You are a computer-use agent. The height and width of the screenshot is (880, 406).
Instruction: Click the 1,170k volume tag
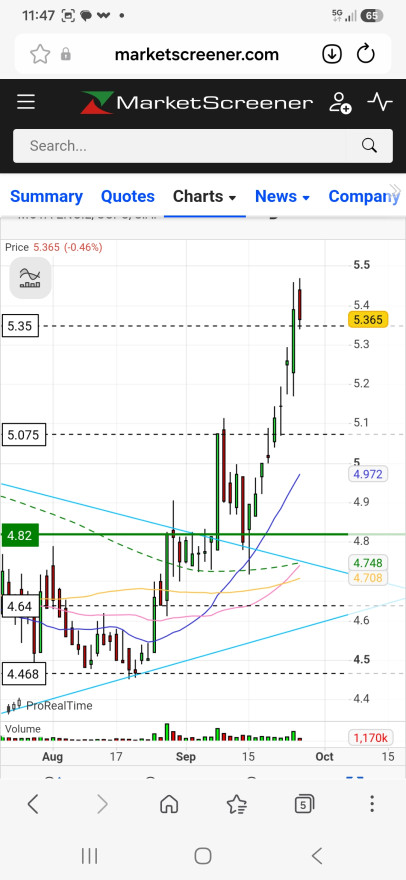369,737
